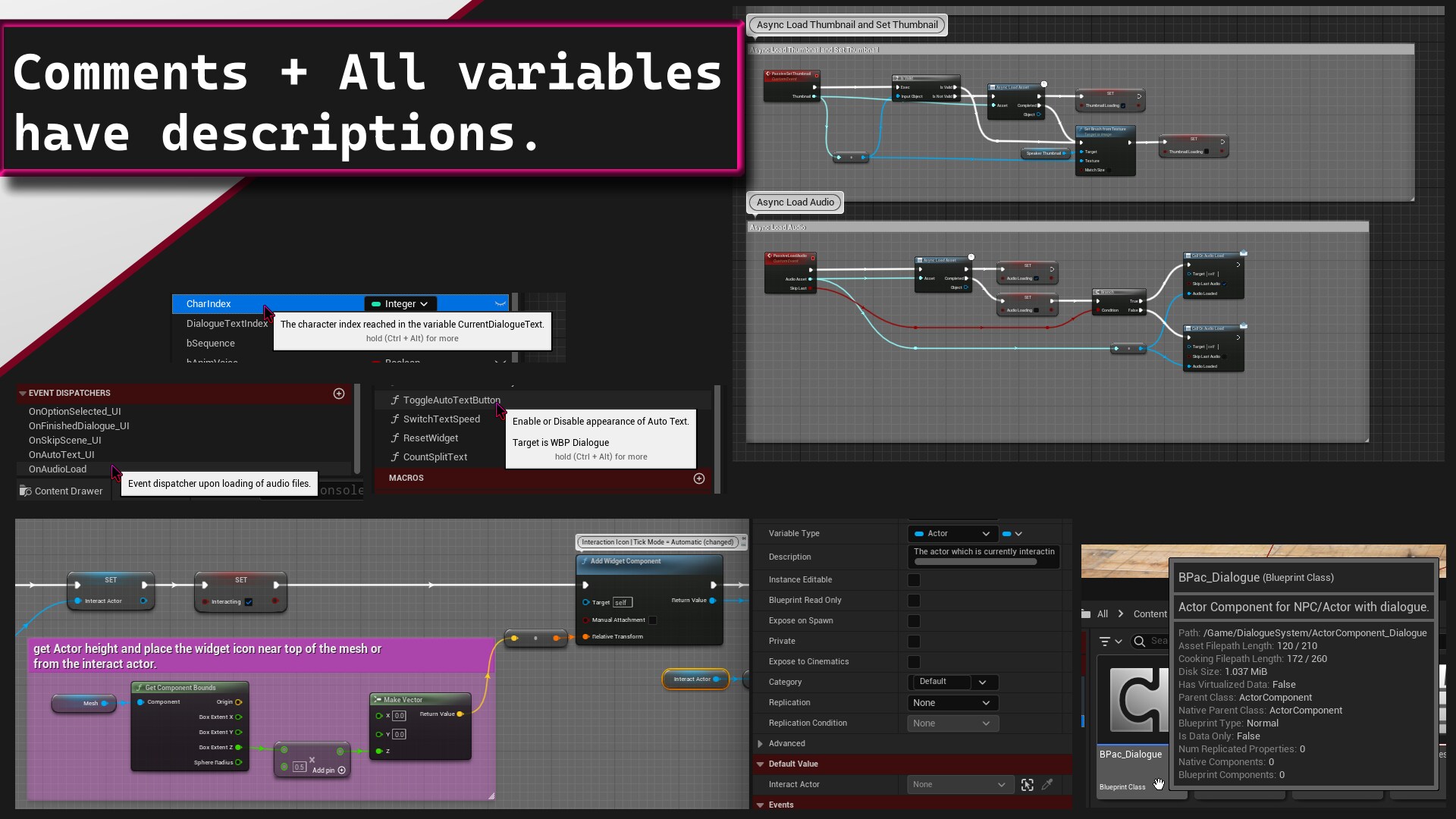This screenshot has width=1456, height=819.
Task: Enable the Instance Editable checkbox
Action: [x=914, y=579]
